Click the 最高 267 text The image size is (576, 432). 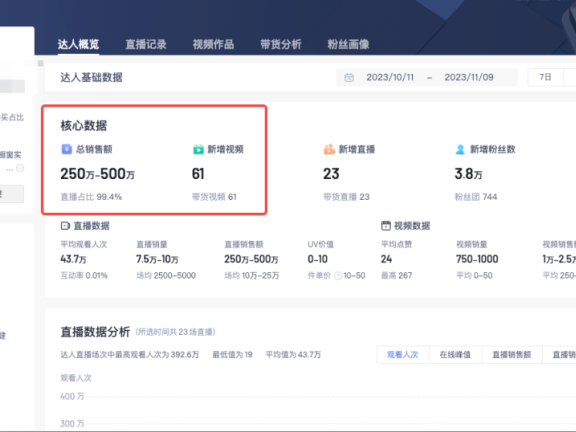coord(396,276)
